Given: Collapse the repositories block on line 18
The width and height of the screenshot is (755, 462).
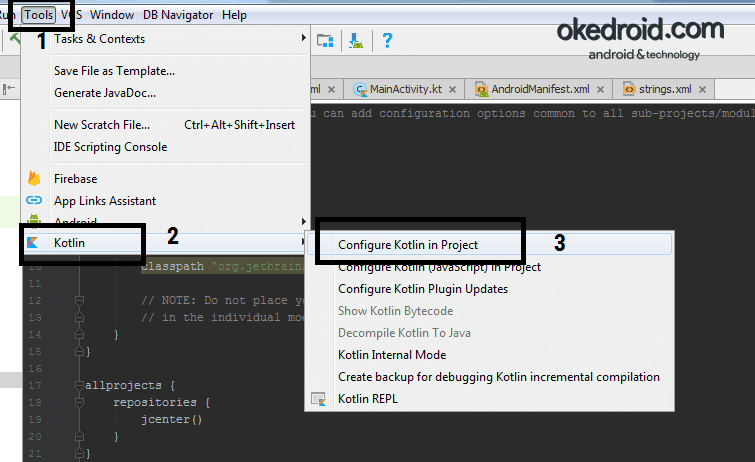Looking at the screenshot, I should (x=79, y=402).
